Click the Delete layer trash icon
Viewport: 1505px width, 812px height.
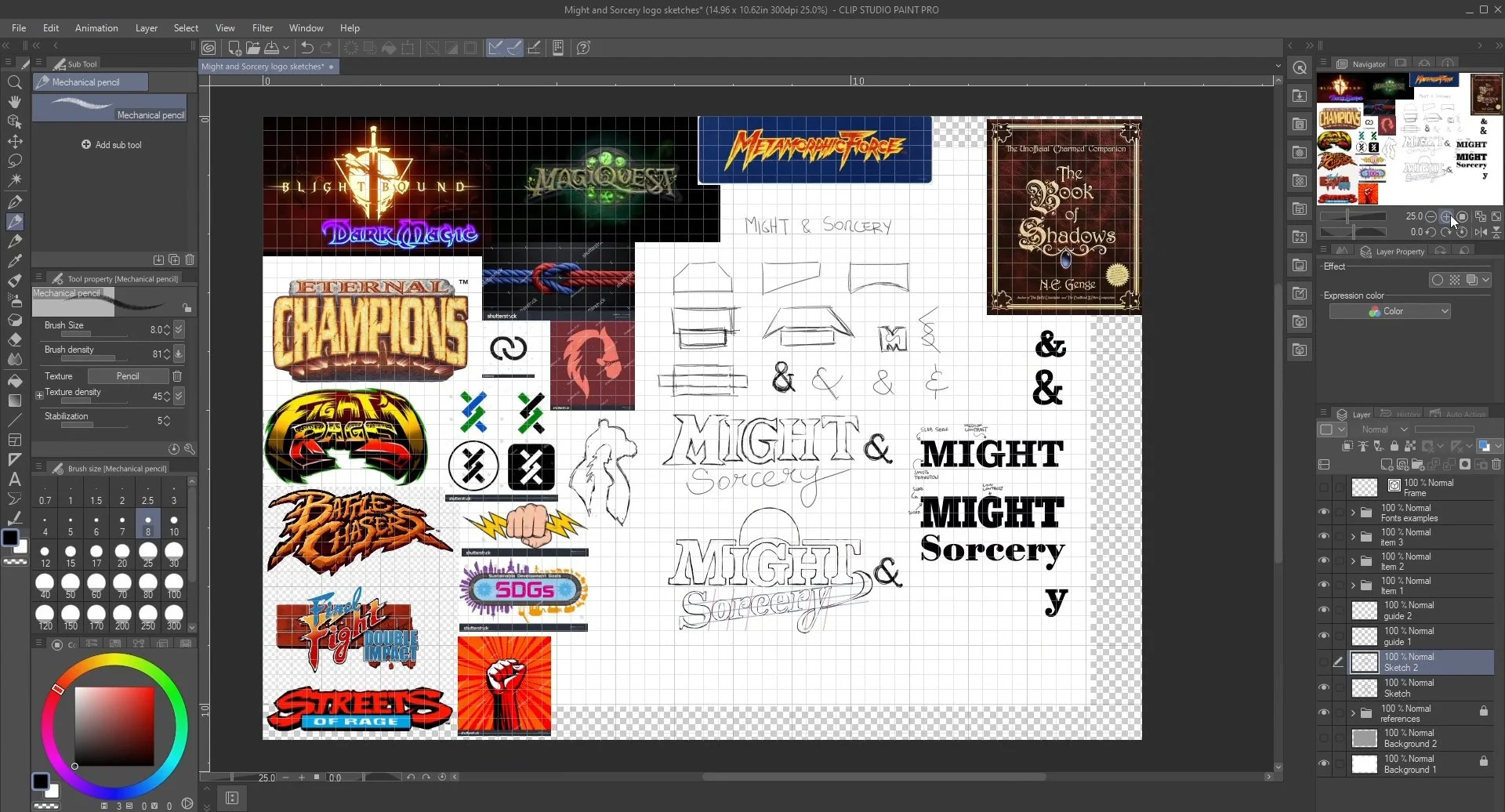(1497, 464)
